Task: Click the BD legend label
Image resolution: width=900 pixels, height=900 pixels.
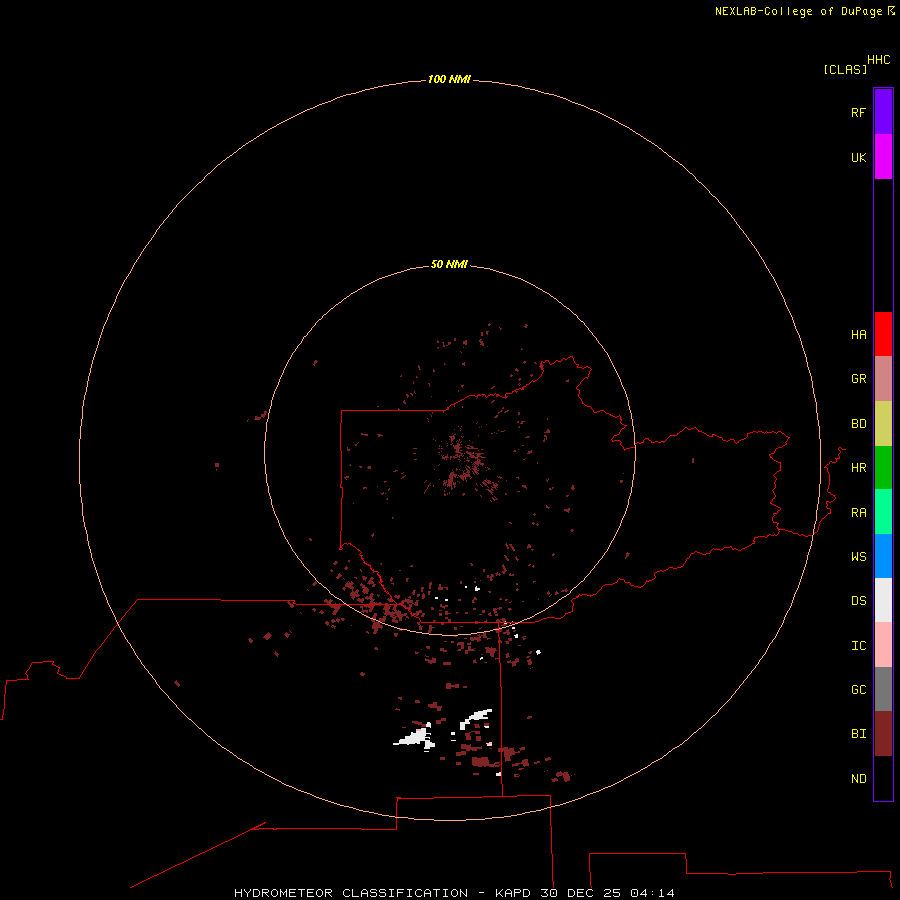Action: point(858,424)
